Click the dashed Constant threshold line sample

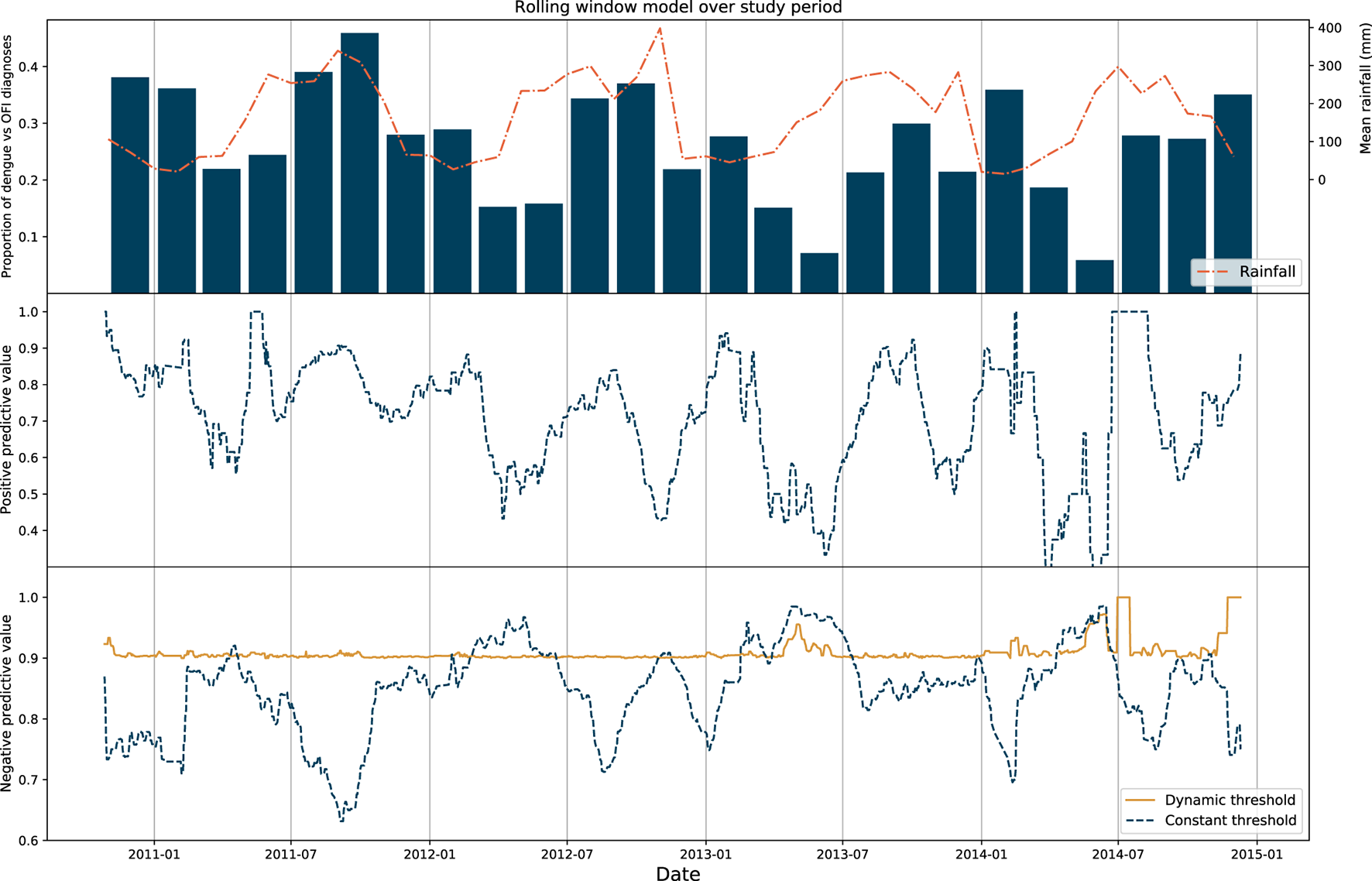tap(1140, 821)
